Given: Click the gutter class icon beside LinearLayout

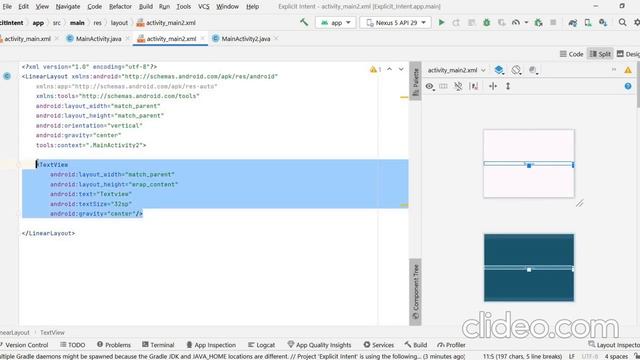Looking at the screenshot, I should (x=7, y=76).
